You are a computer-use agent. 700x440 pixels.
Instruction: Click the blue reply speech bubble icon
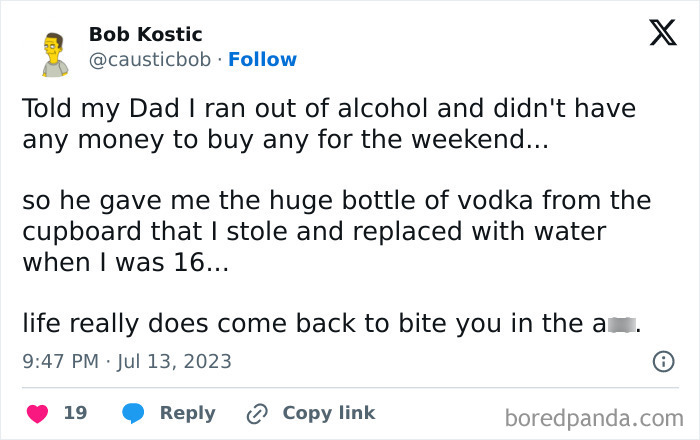[x=132, y=413]
